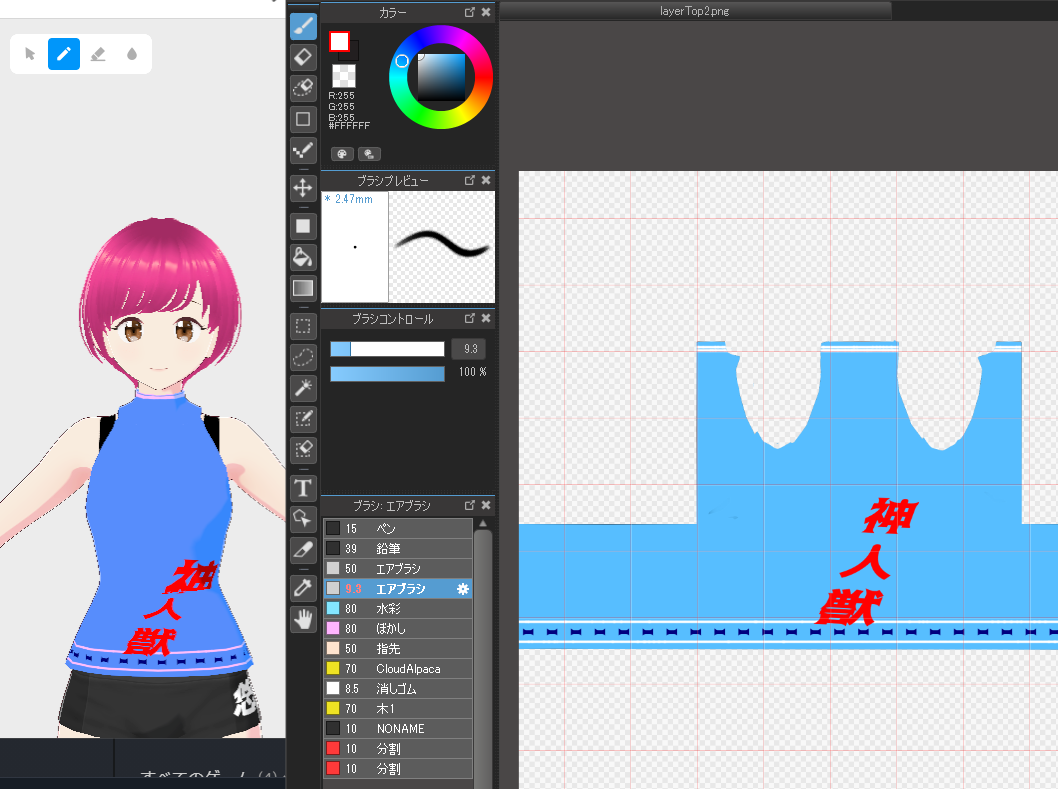
Task: Select the 水彩 brush
Action: point(398,609)
